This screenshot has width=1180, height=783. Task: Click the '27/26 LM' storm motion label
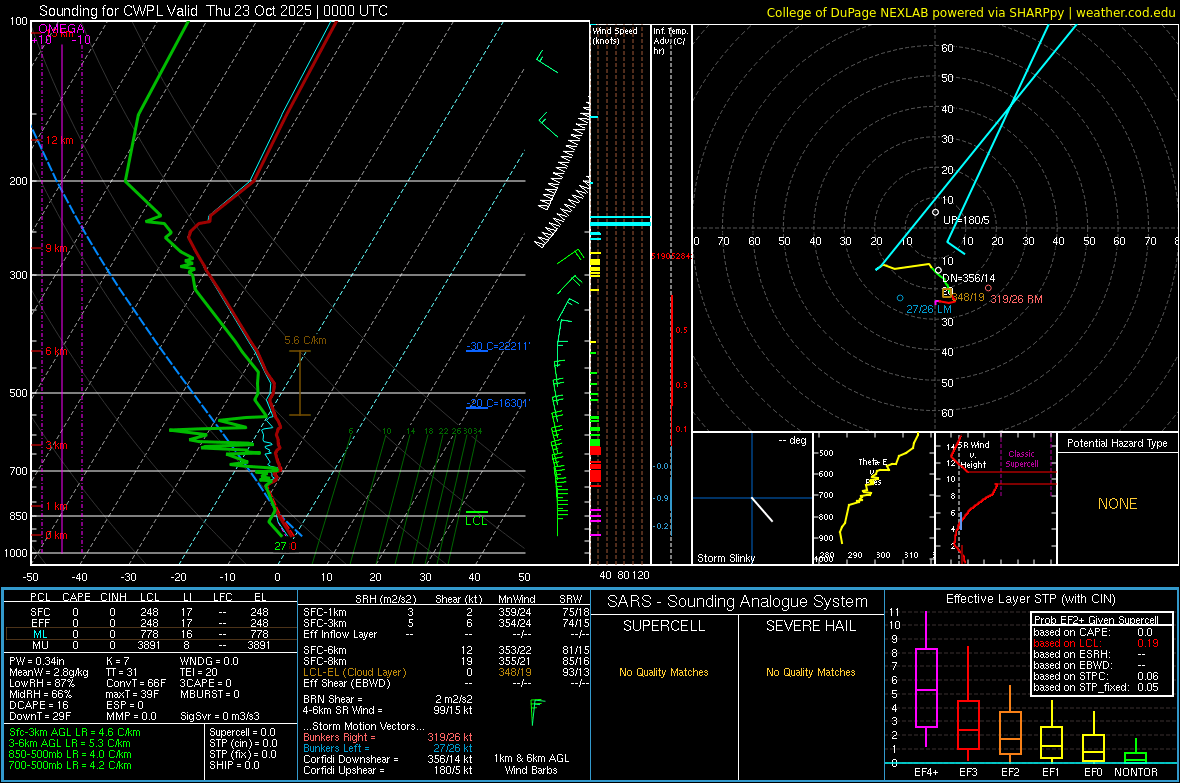tap(929, 309)
